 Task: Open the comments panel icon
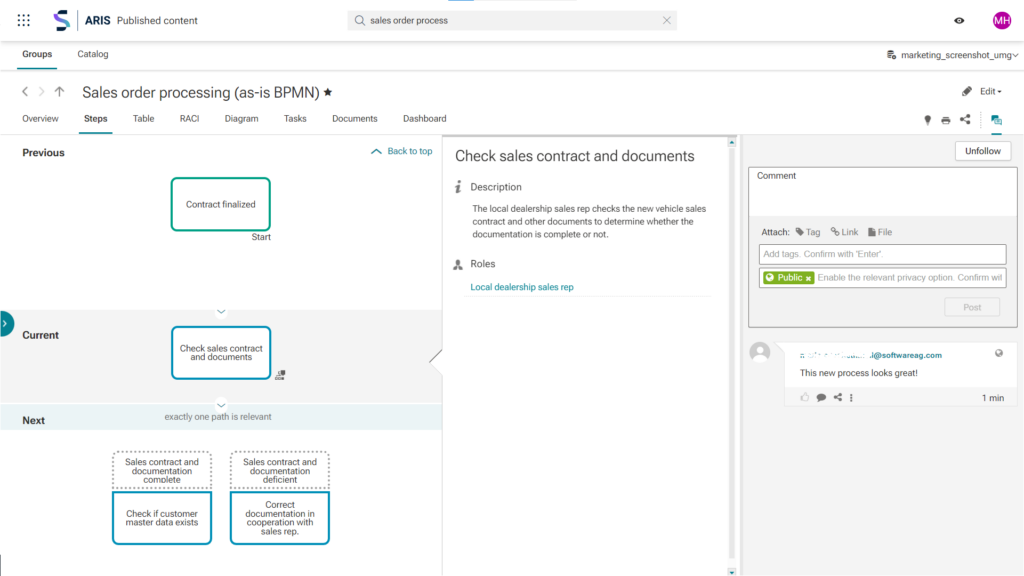pos(996,119)
